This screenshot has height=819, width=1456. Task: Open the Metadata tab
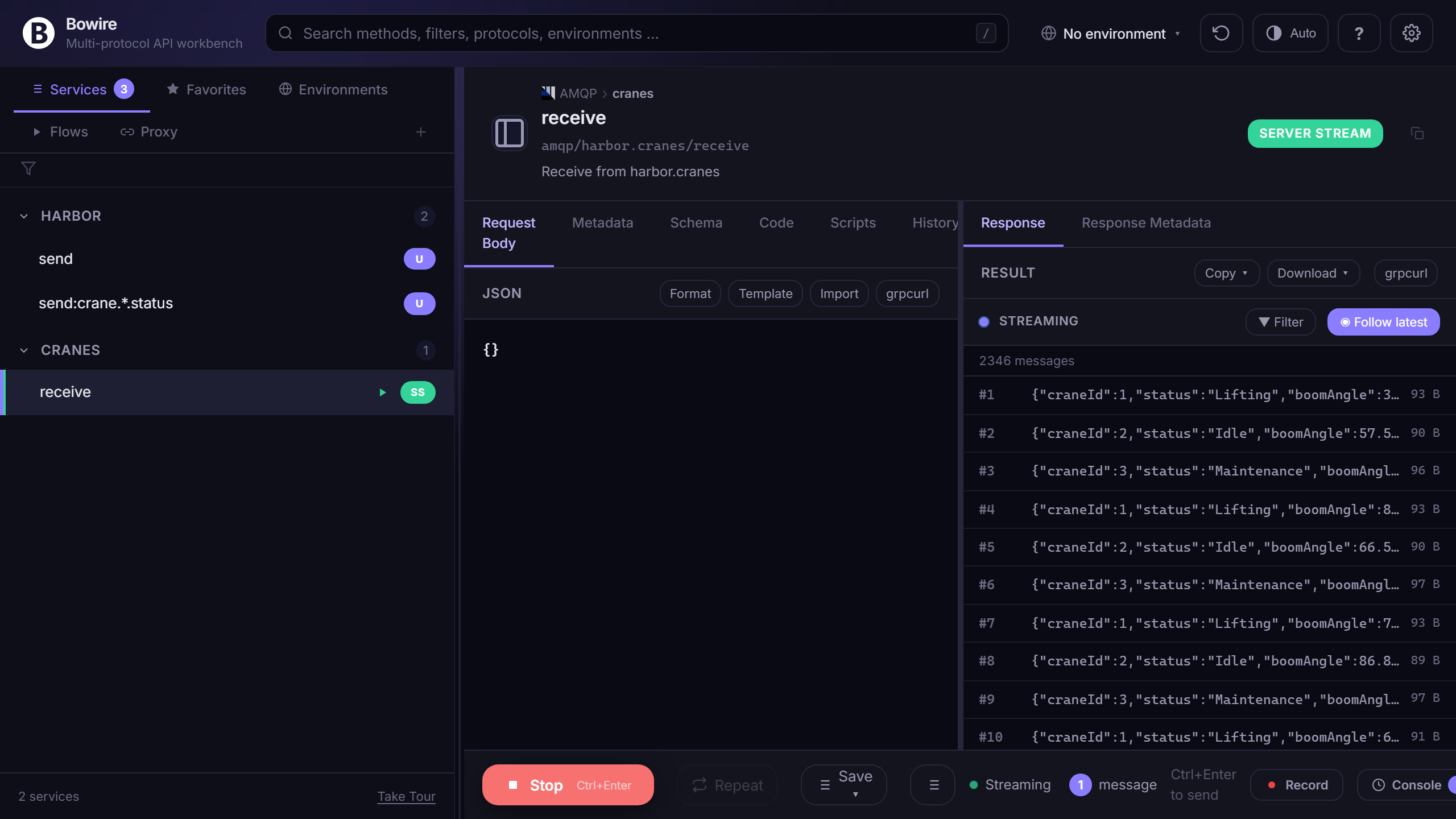(602, 223)
